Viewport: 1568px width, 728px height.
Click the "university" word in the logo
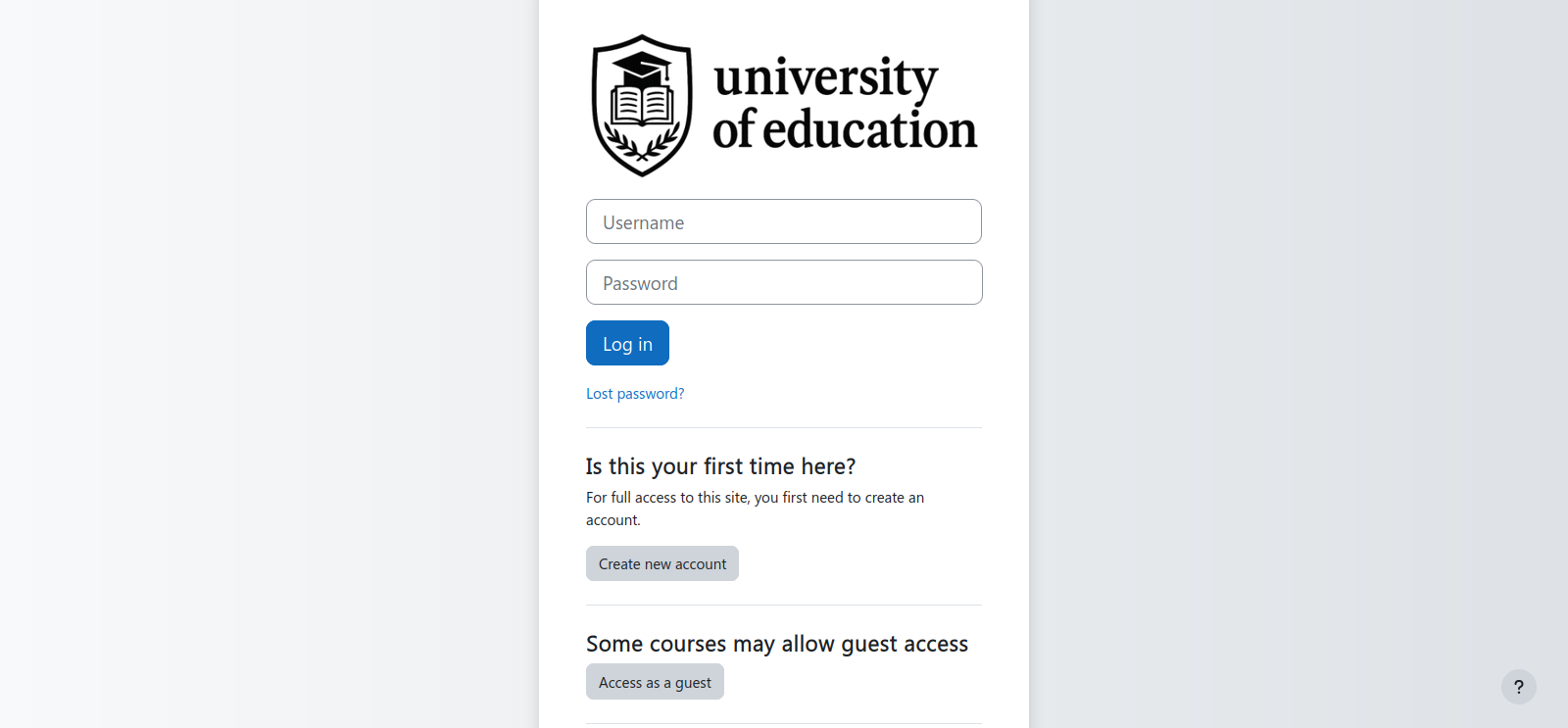[825, 77]
